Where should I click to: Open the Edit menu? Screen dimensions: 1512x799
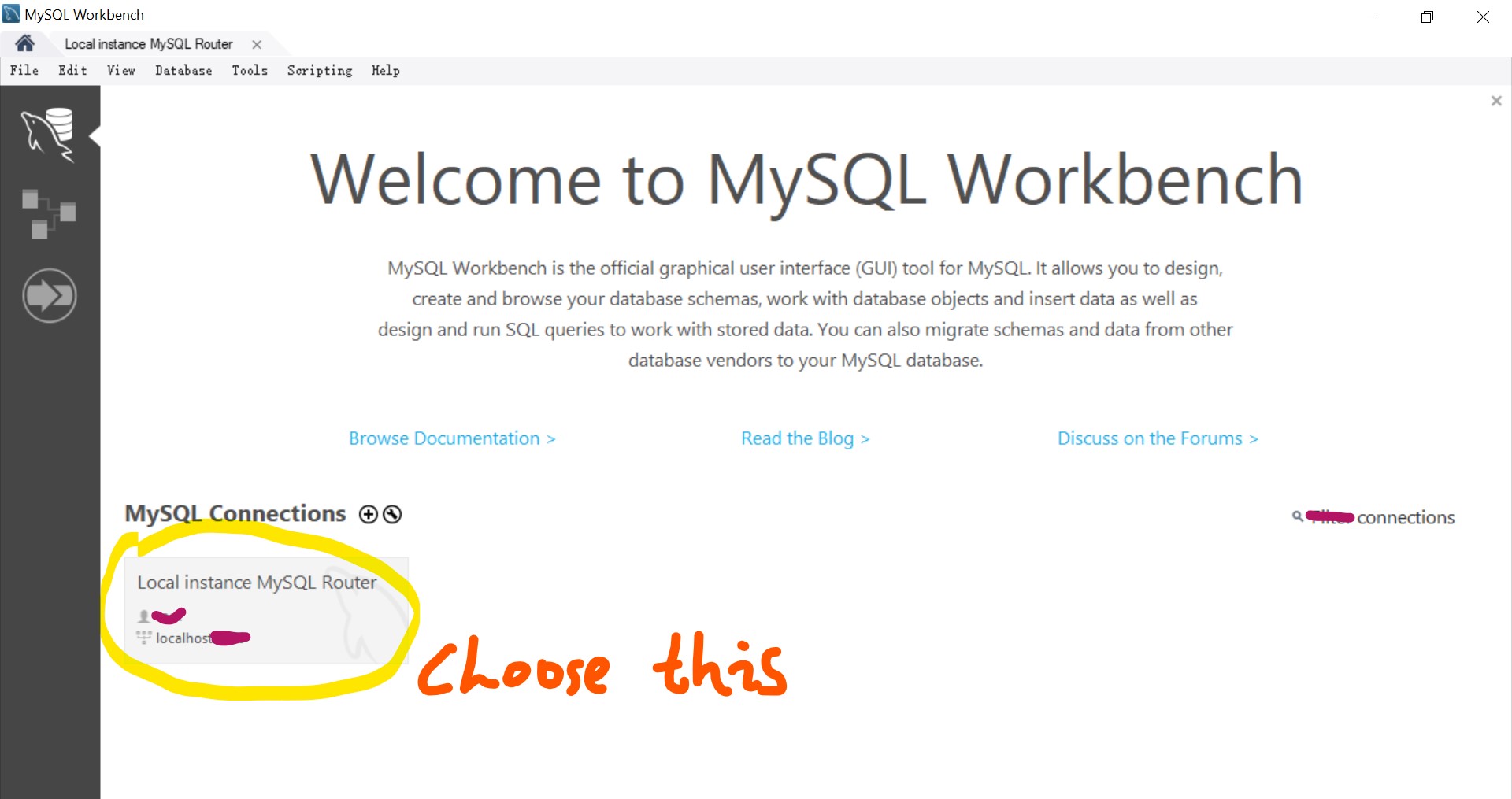click(x=72, y=70)
